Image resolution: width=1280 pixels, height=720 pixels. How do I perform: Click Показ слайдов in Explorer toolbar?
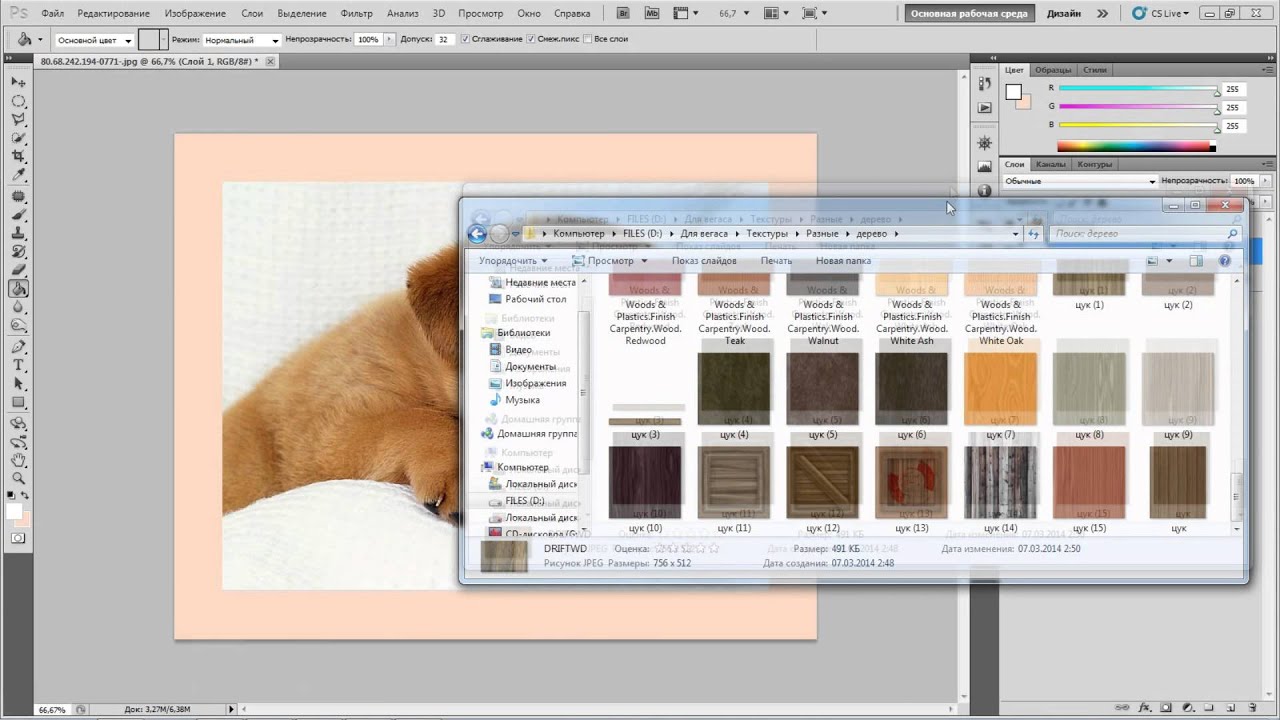[704, 261]
